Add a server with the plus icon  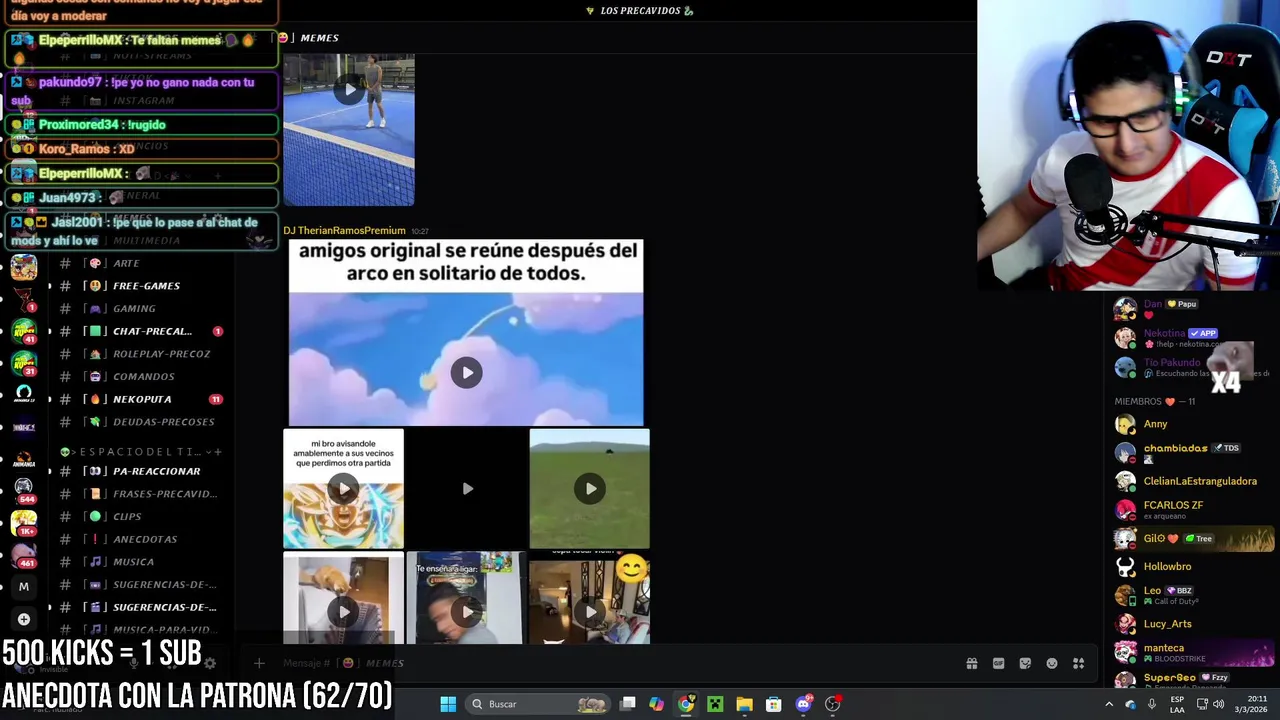(x=24, y=619)
